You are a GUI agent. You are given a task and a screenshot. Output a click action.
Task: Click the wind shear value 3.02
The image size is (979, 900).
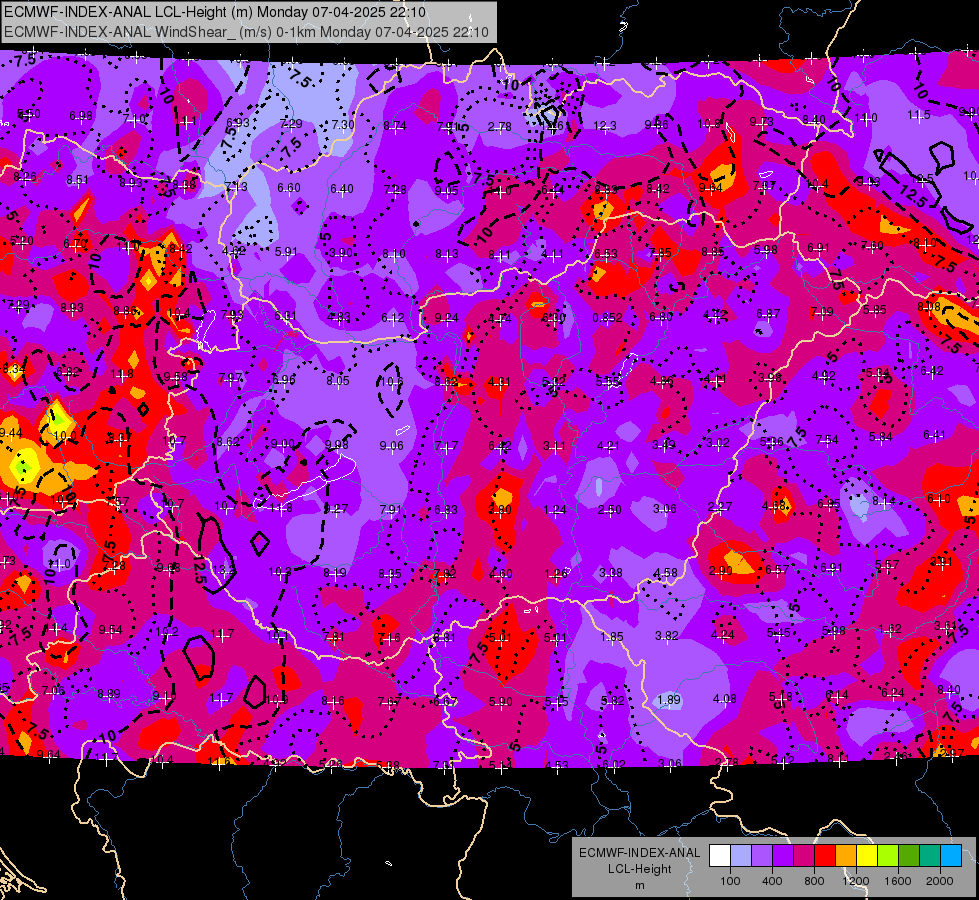pos(718,443)
